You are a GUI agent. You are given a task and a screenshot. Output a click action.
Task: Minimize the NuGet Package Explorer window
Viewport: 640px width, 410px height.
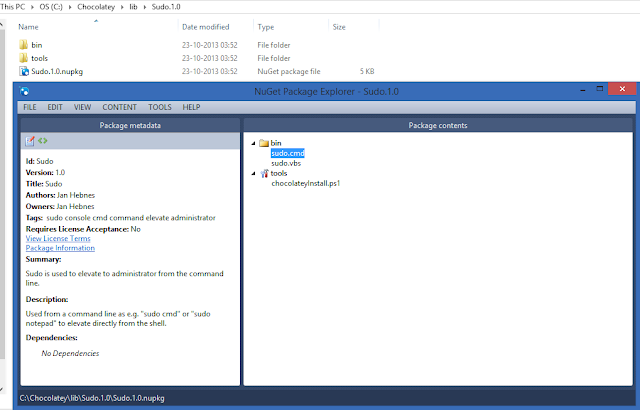click(583, 89)
